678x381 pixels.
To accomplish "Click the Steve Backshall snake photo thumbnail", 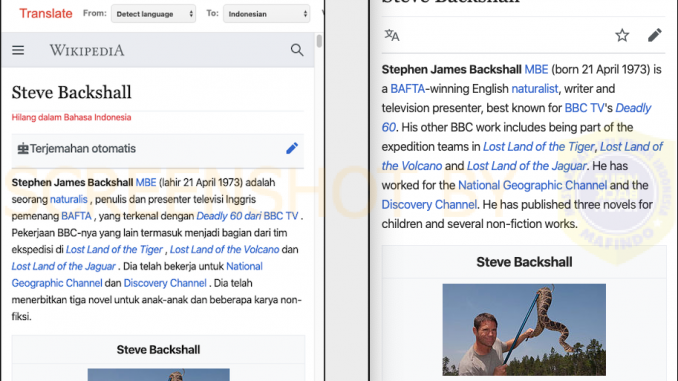I will click(x=524, y=330).
